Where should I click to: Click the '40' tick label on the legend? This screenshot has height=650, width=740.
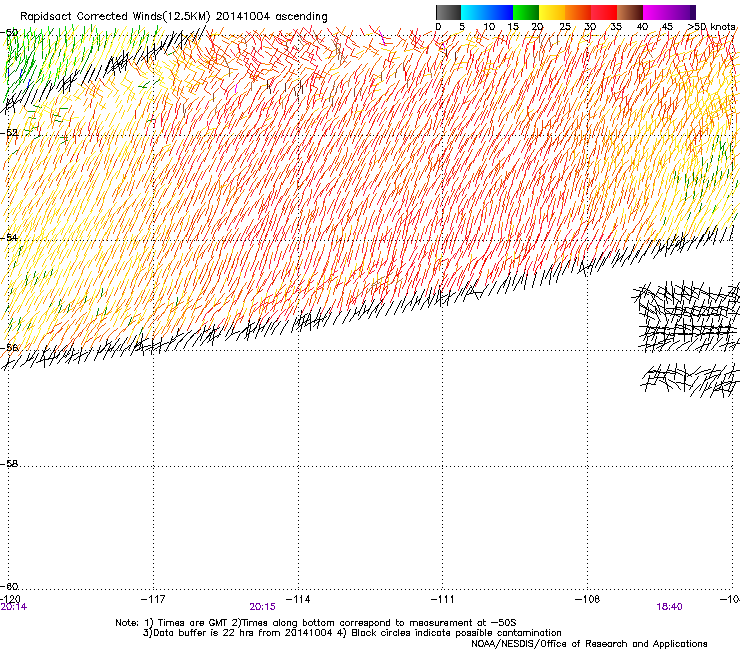tap(642, 27)
